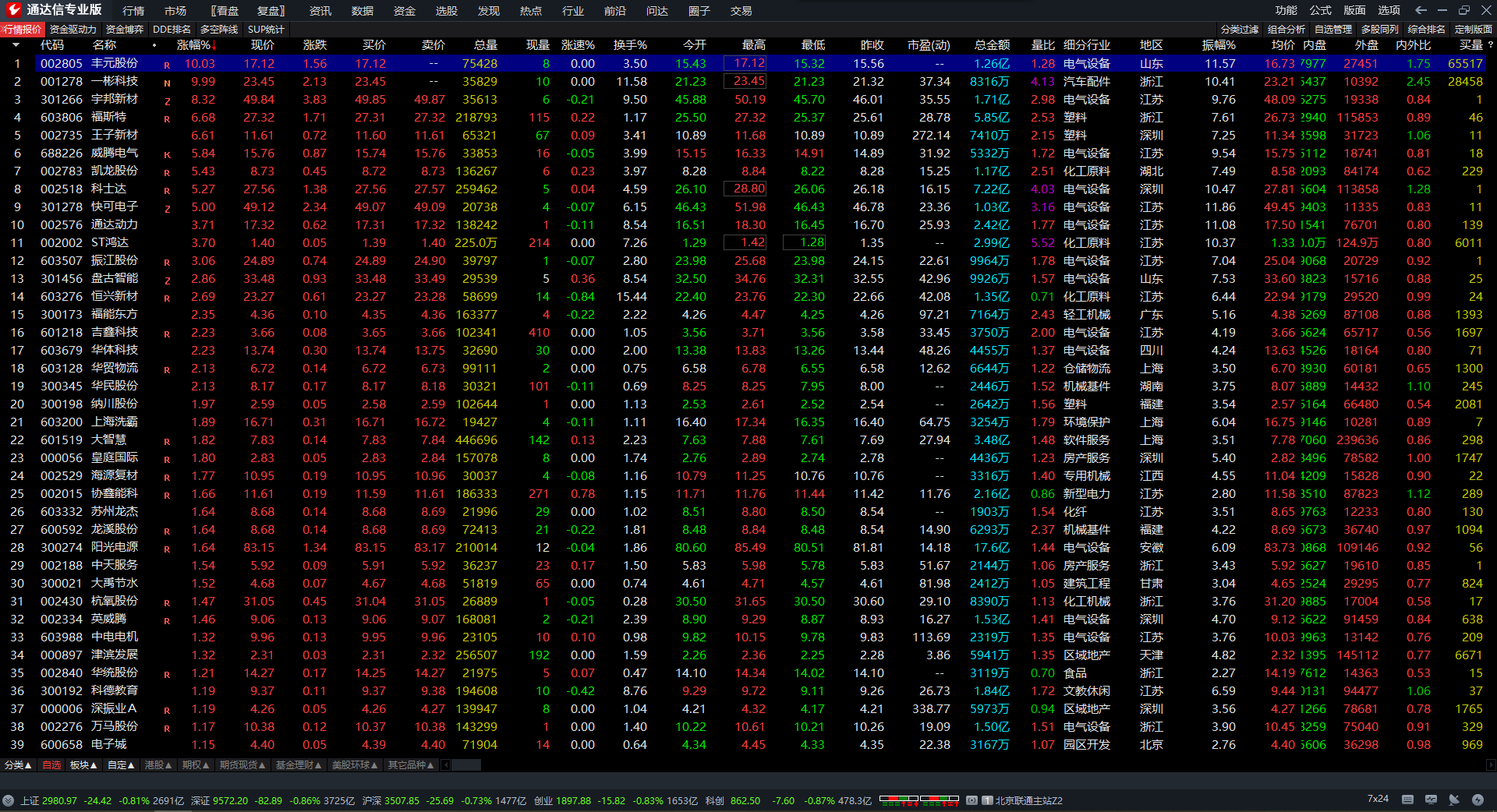The image size is (1497, 812).
Task: Sort by the 换手% column header
Action: [630, 45]
